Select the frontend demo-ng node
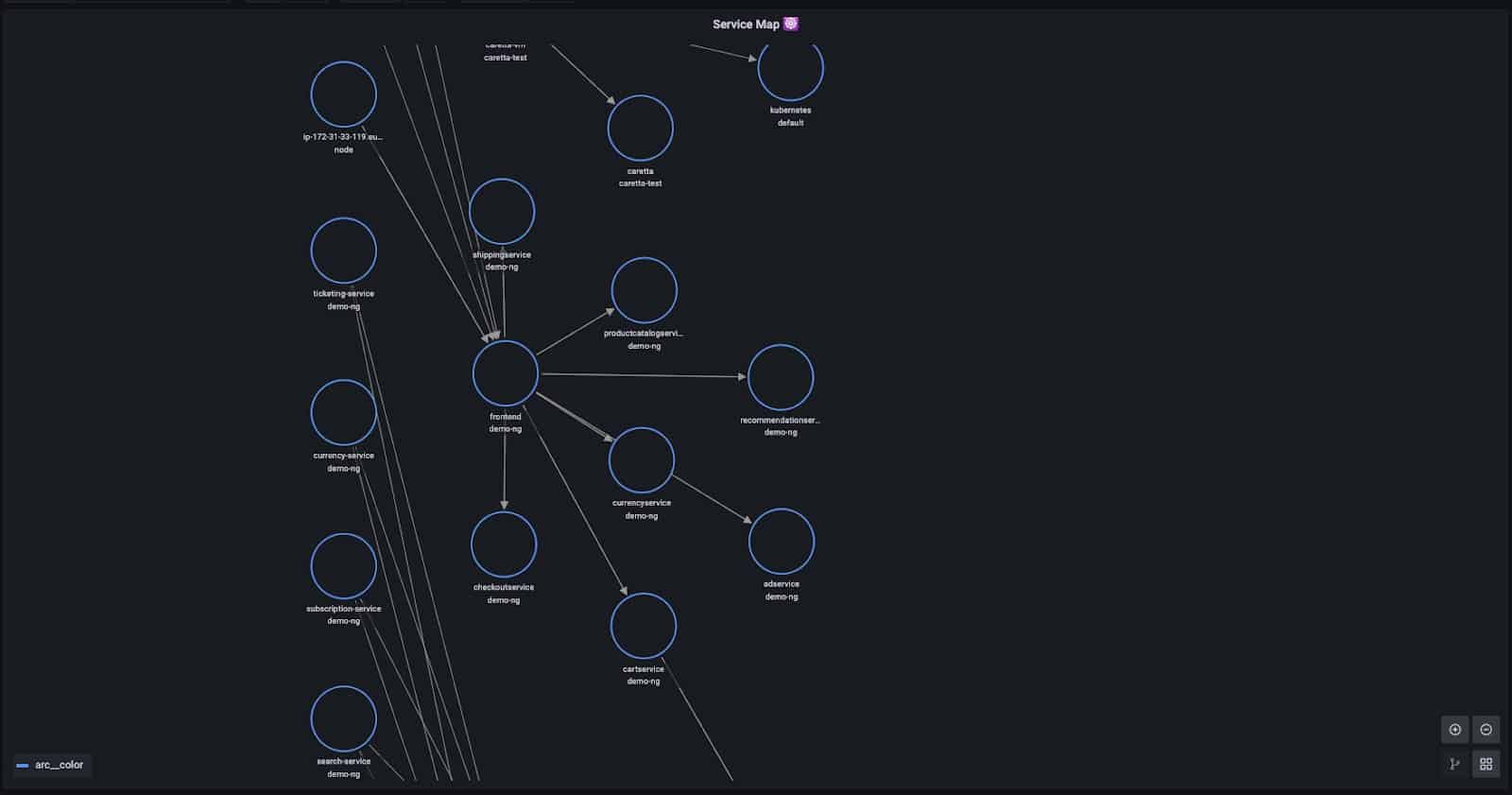The width and height of the screenshot is (1512, 795). (x=506, y=373)
